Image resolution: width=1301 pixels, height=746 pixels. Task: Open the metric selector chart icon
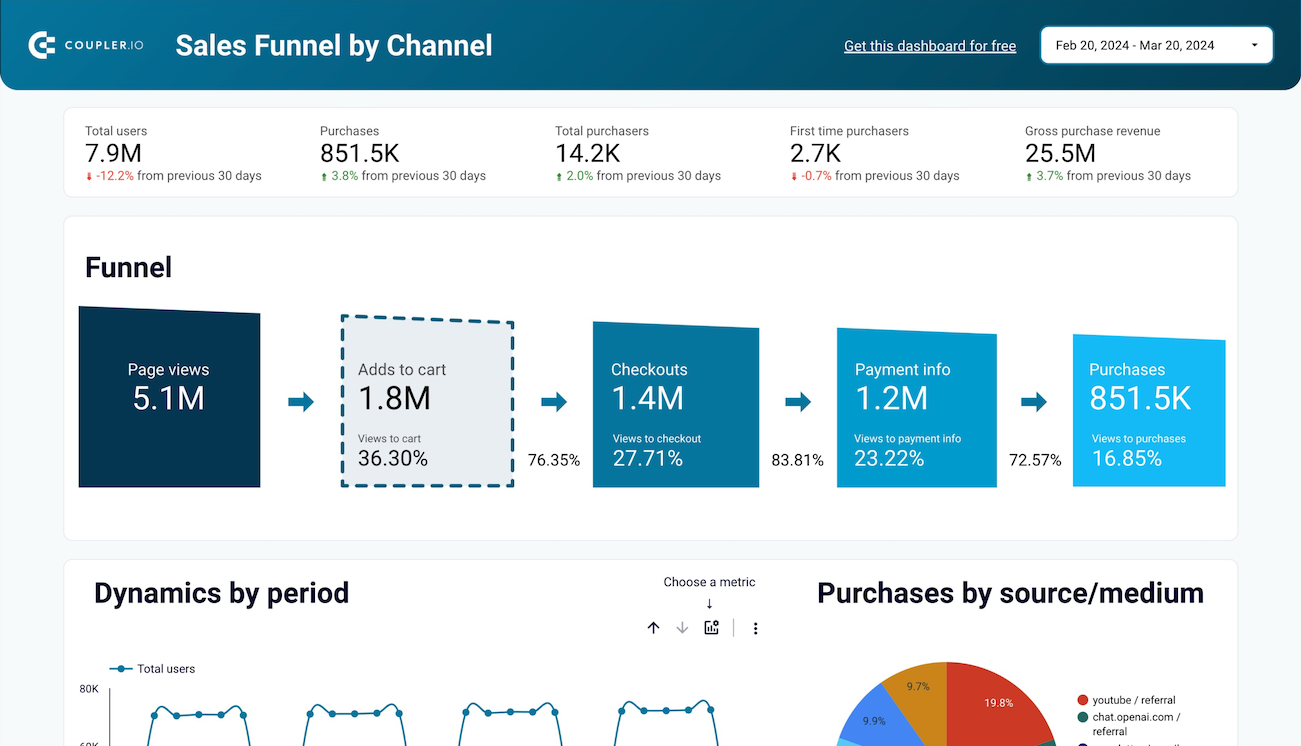pos(711,628)
